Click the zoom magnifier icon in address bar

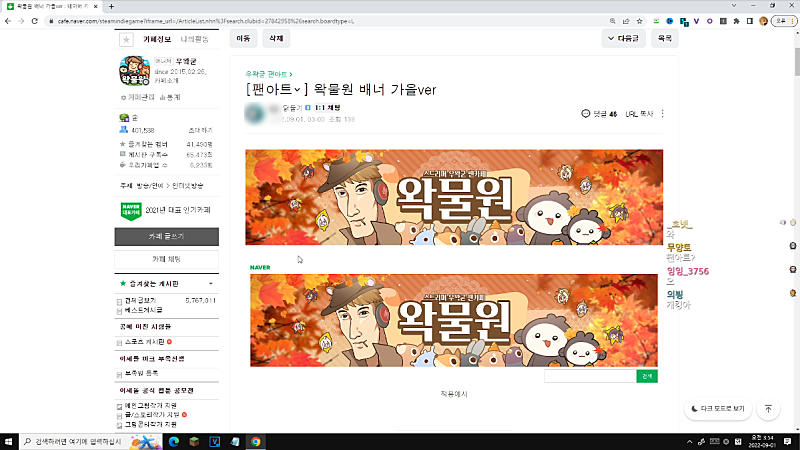(612, 21)
